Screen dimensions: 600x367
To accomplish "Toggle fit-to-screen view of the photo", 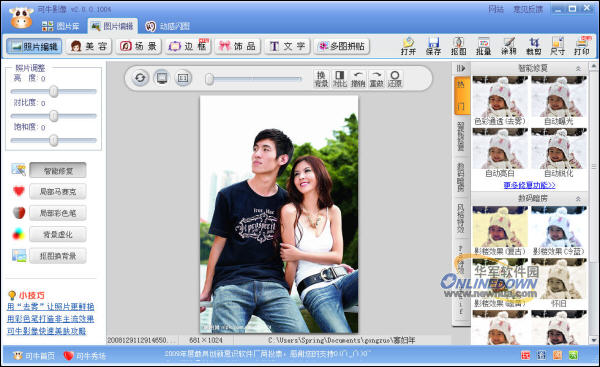I will click(162, 78).
